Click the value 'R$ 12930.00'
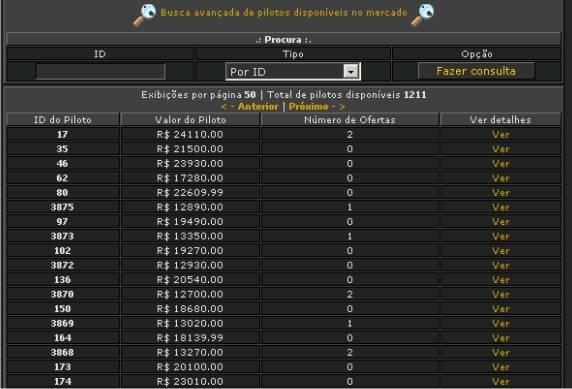 point(190,265)
